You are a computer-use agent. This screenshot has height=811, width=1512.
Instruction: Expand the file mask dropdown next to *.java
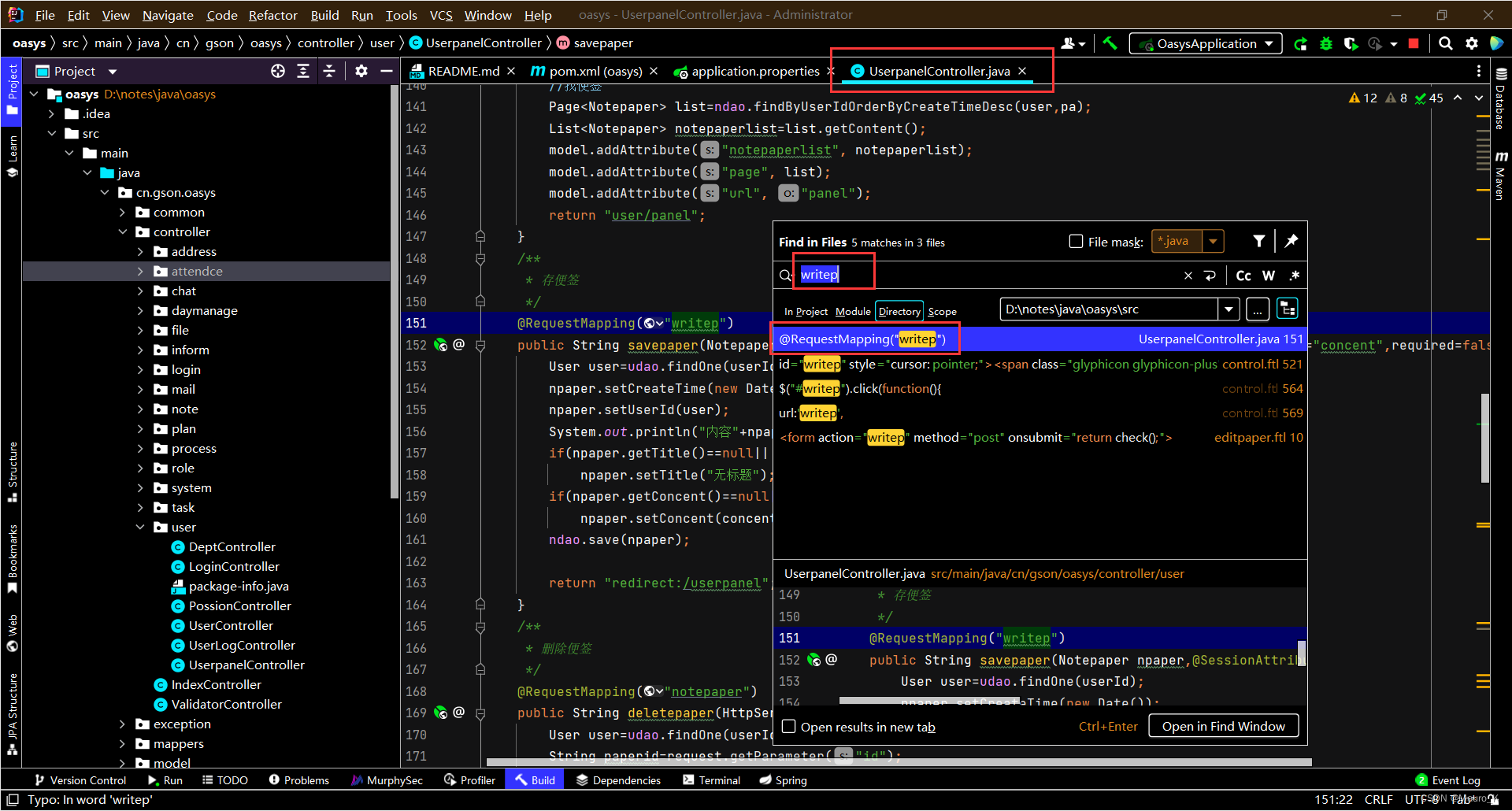(x=1214, y=241)
